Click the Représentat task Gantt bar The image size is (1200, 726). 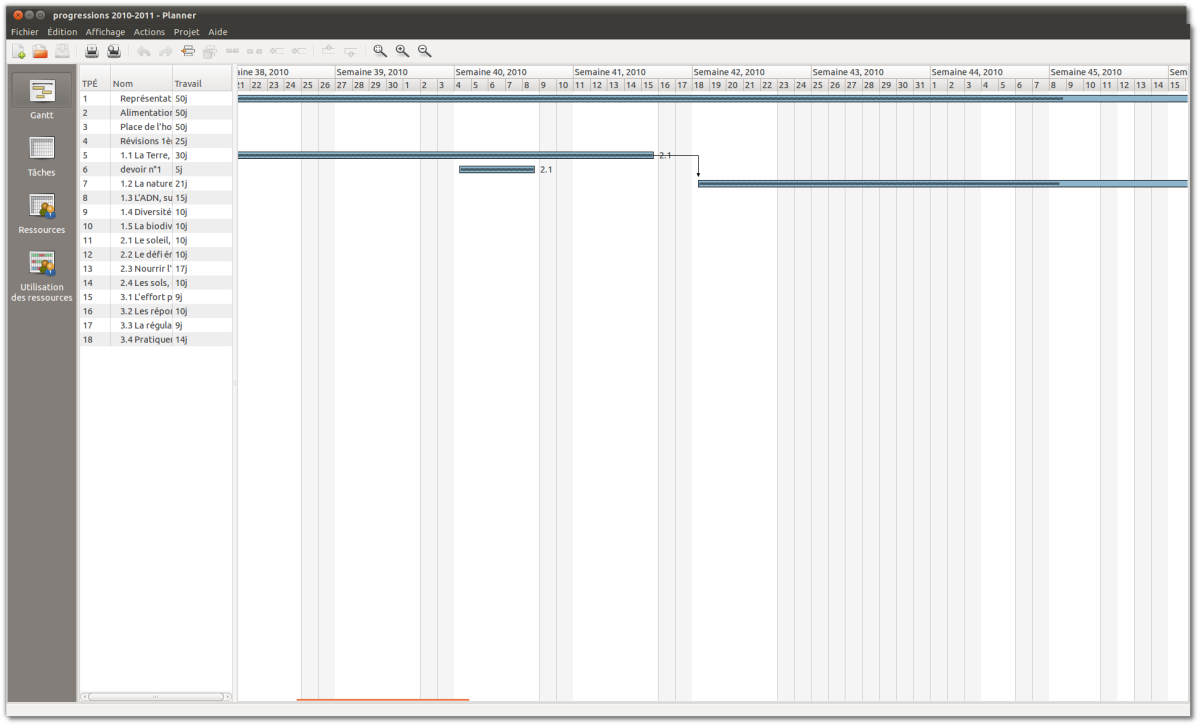pyautogui.click(x=713, y=99)
